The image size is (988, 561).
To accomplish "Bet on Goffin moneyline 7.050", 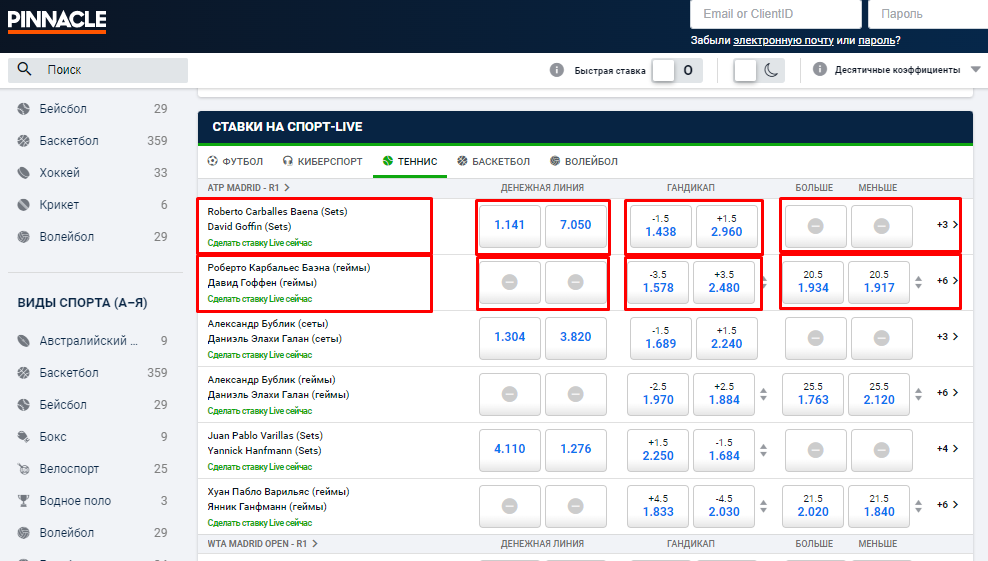I will point(576,225).
